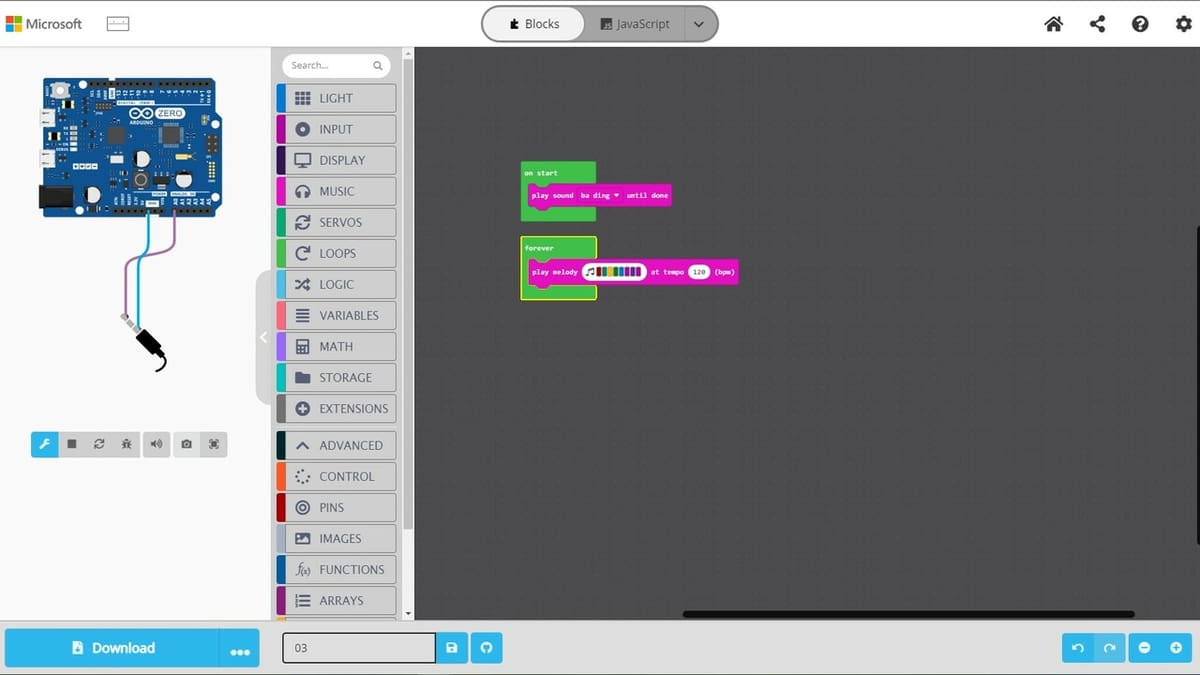Switch to JavaScript editor tab
1200x675 pixels.
tap(635, 24)
